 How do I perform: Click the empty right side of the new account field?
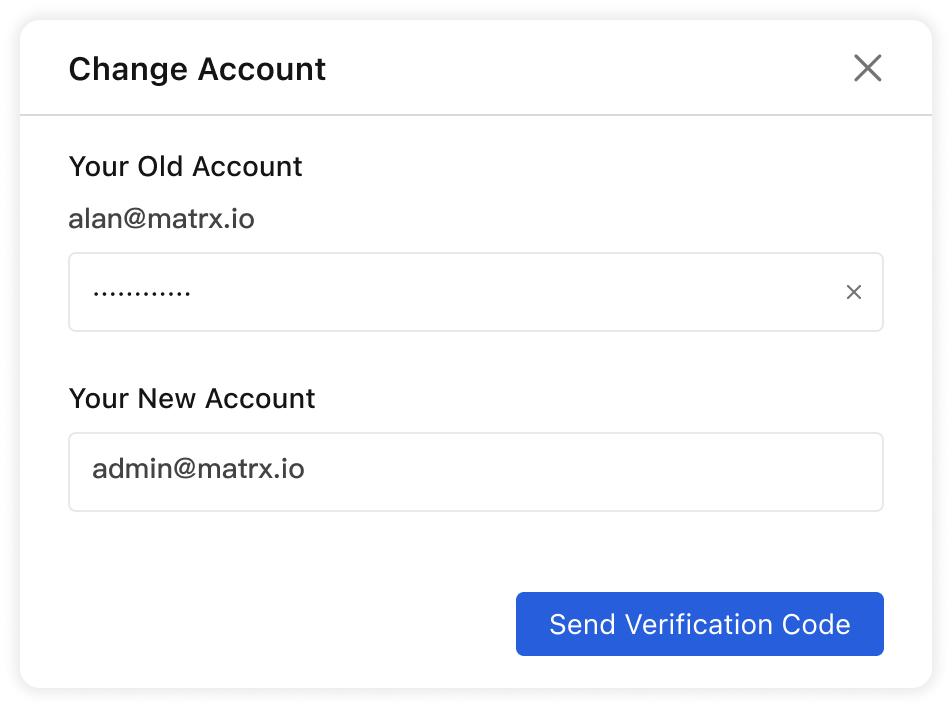(x=700, y=471)
